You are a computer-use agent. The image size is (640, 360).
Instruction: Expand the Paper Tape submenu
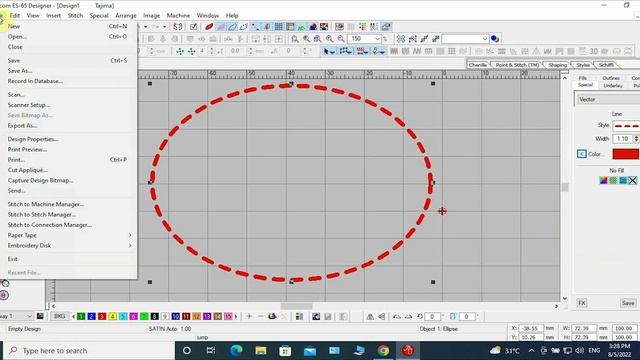pos(69,235)
